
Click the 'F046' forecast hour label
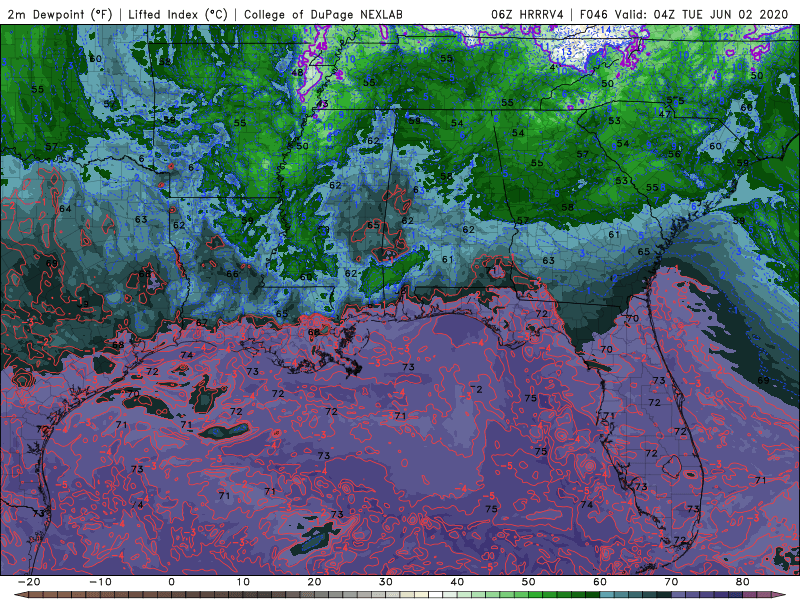tap(594, 14)
